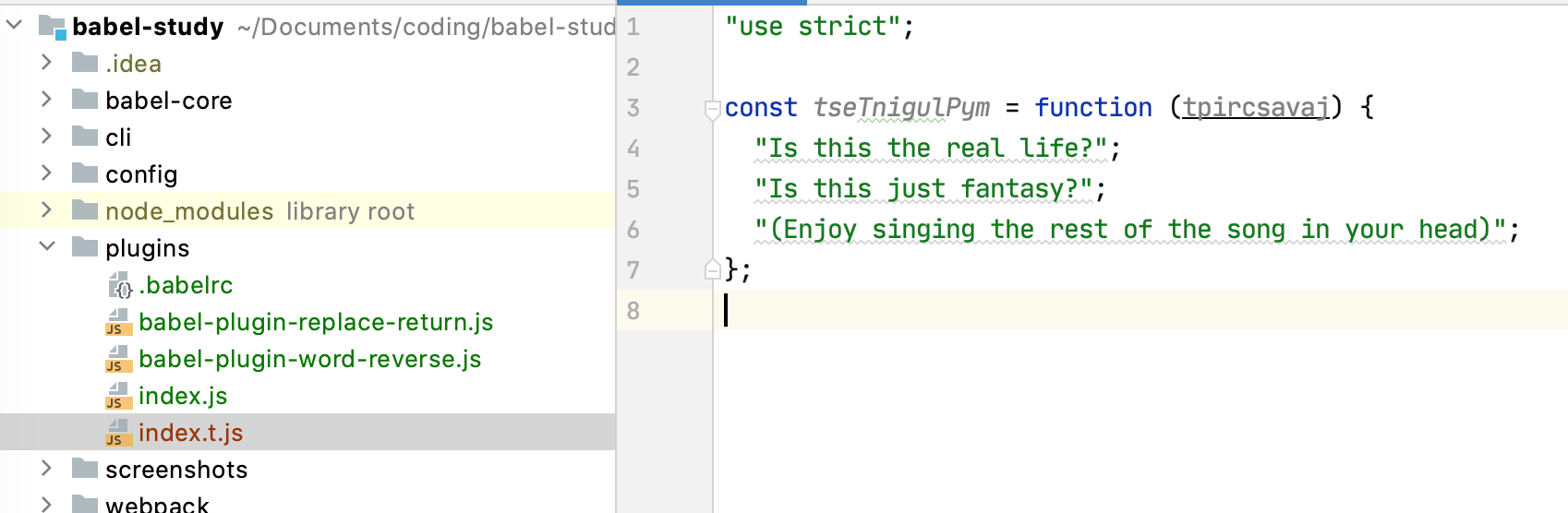1568x513 pixels.
Task: Click gutter line number 4
Action: pyautogui.click(x=633, y=149)
